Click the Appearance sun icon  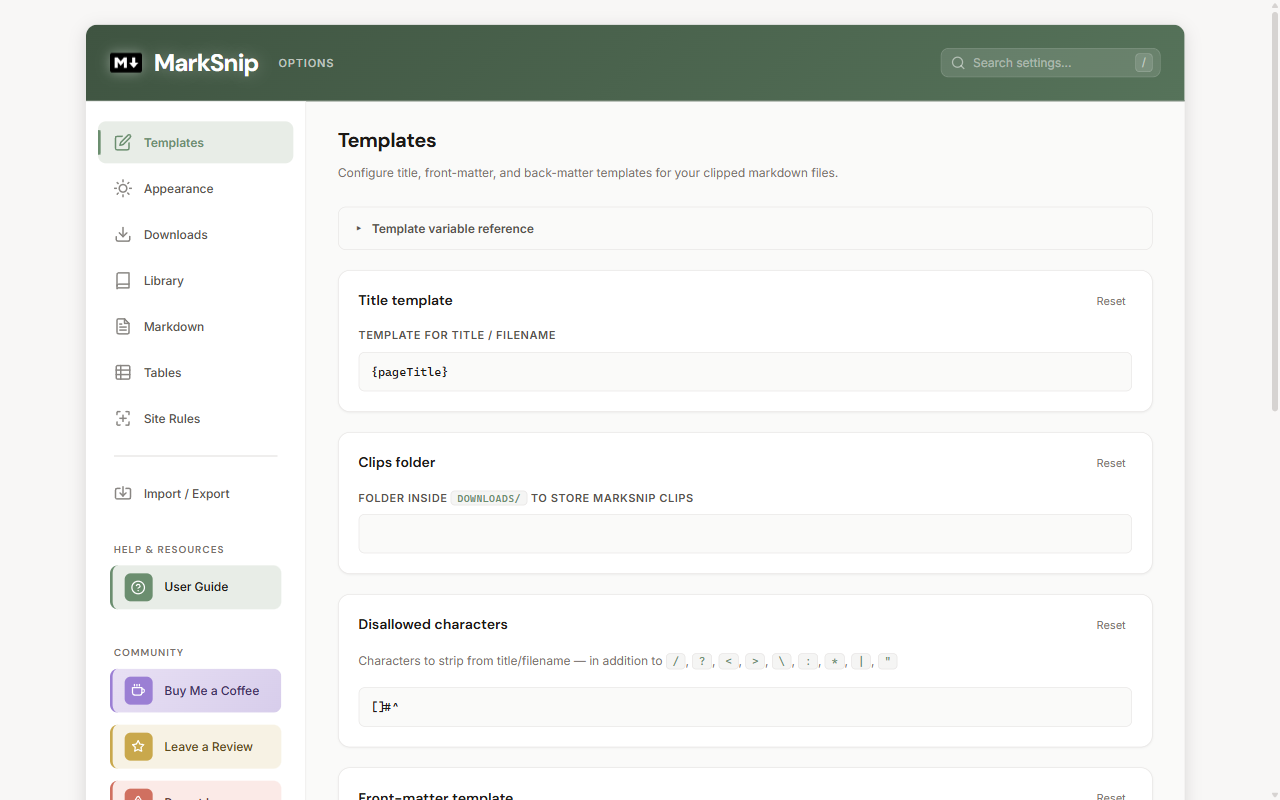(x=123, y=188)
